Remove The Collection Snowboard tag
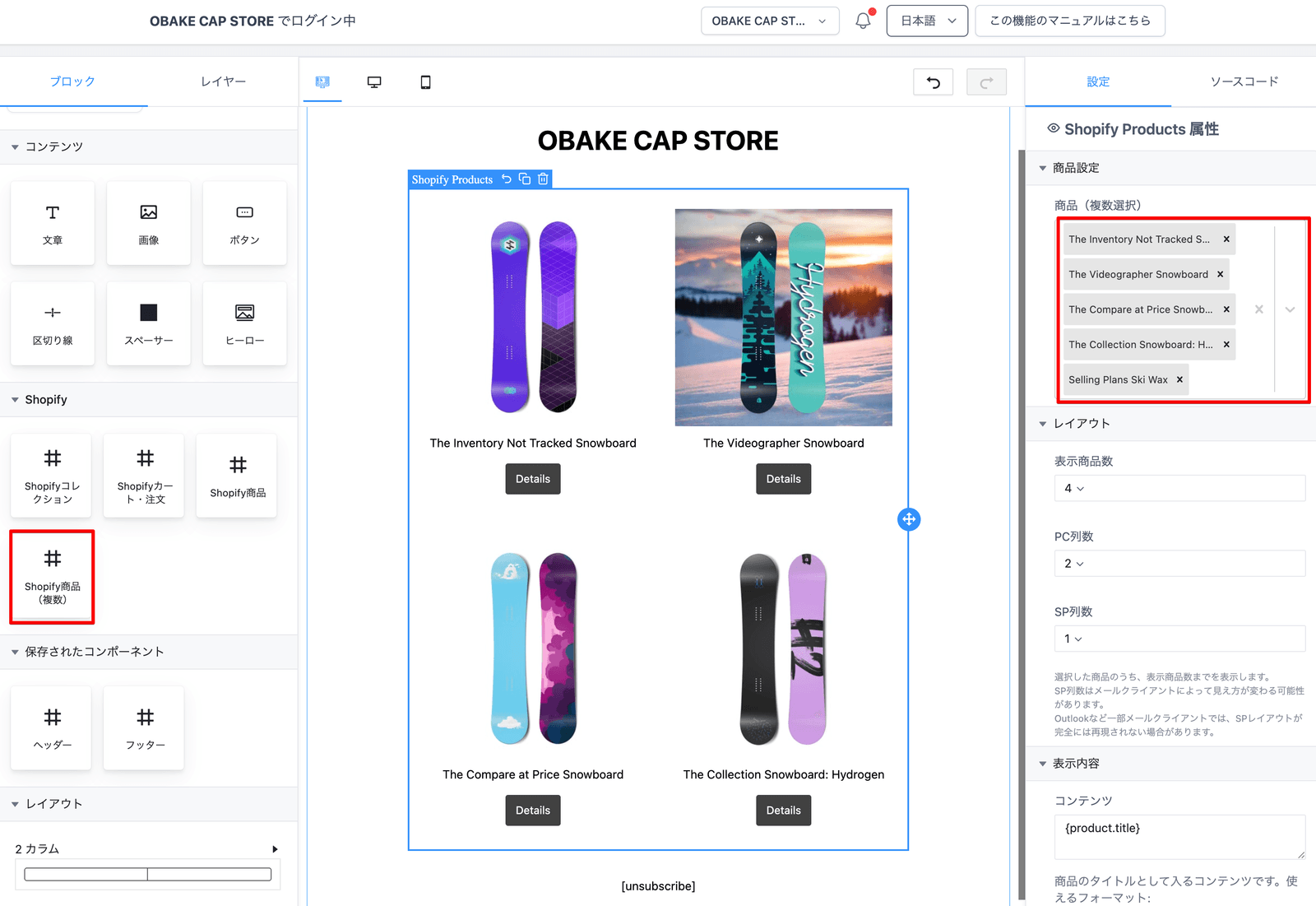 (1226, 345)
